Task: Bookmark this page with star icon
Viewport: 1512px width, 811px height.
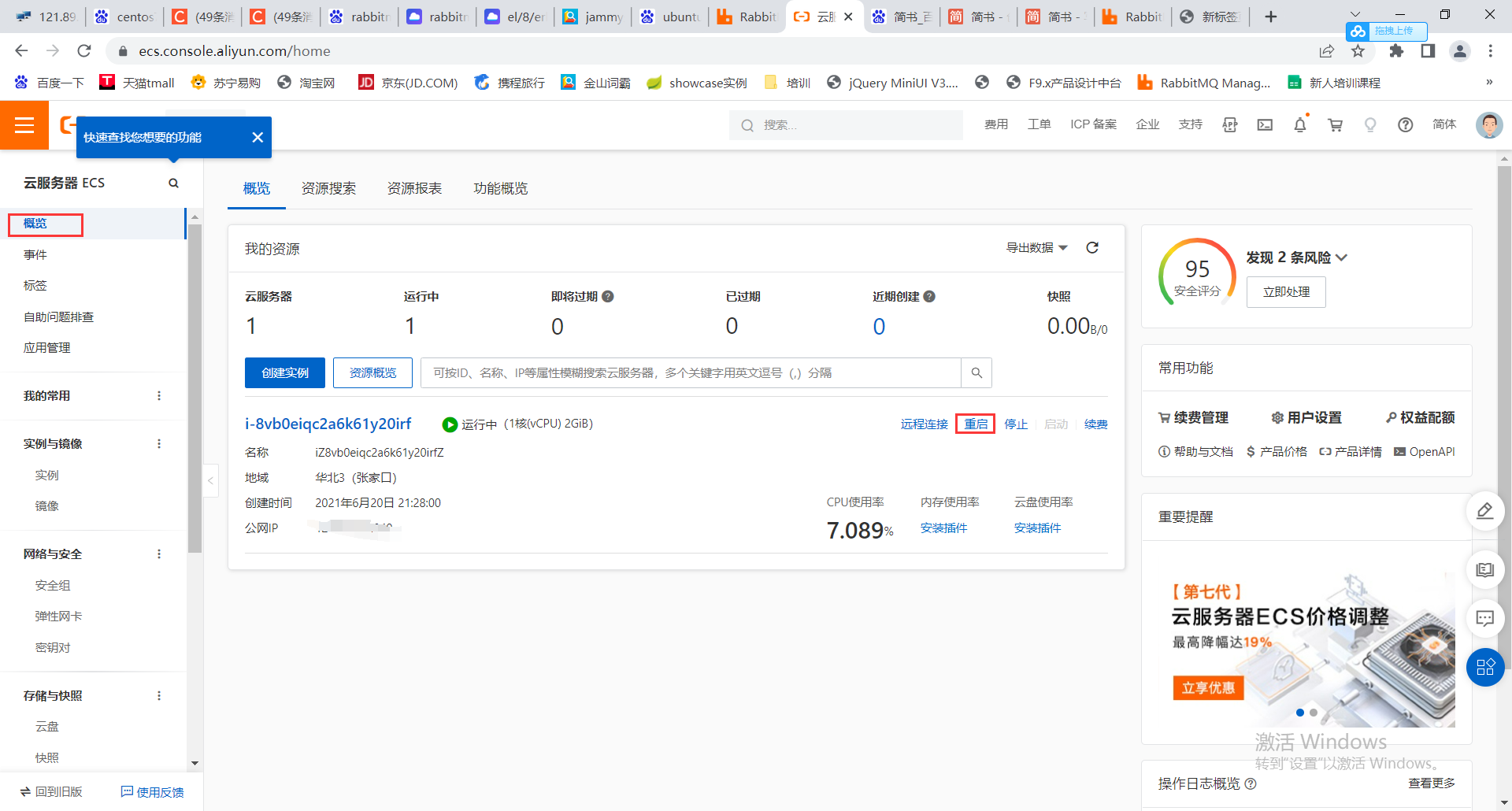Action: [x=1358, y=51]
